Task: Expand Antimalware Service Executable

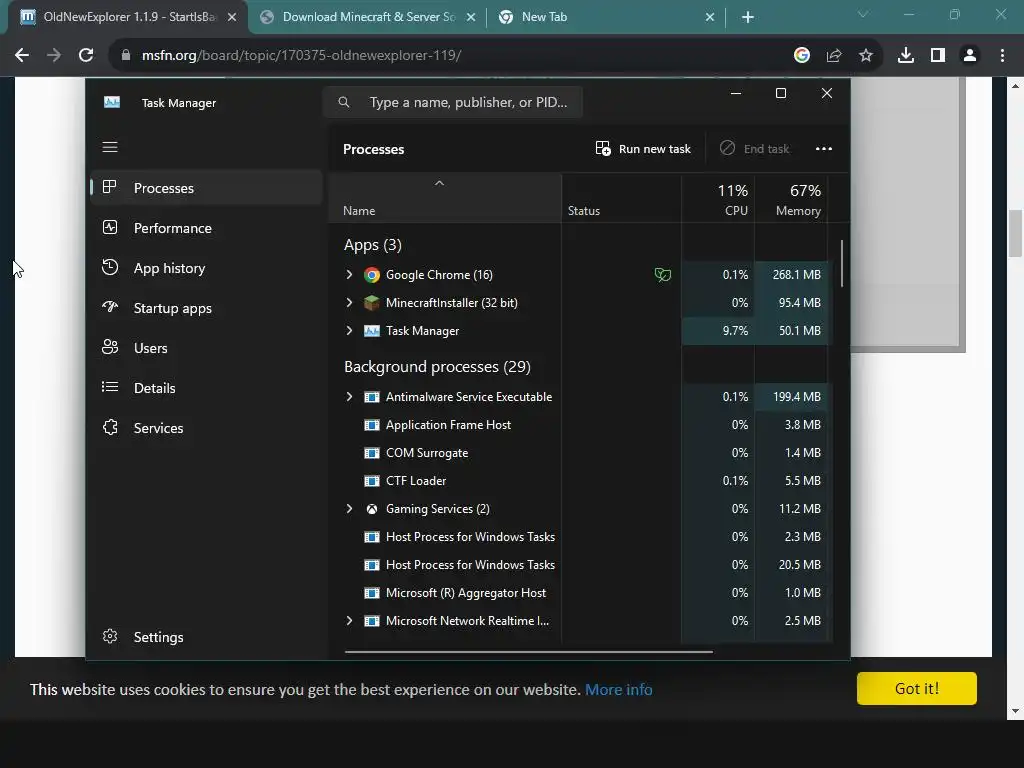Action: tap(349, 397)
